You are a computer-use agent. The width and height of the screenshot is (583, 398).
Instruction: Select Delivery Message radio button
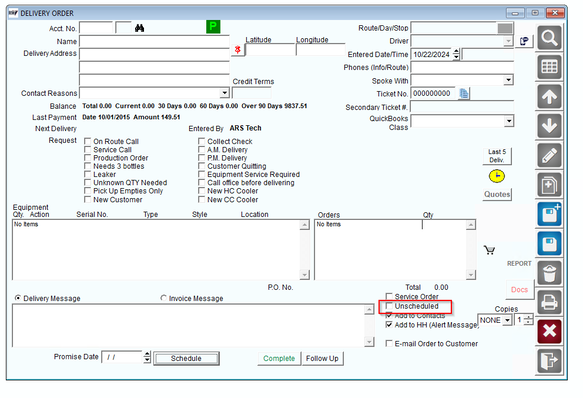coord(17,298)
